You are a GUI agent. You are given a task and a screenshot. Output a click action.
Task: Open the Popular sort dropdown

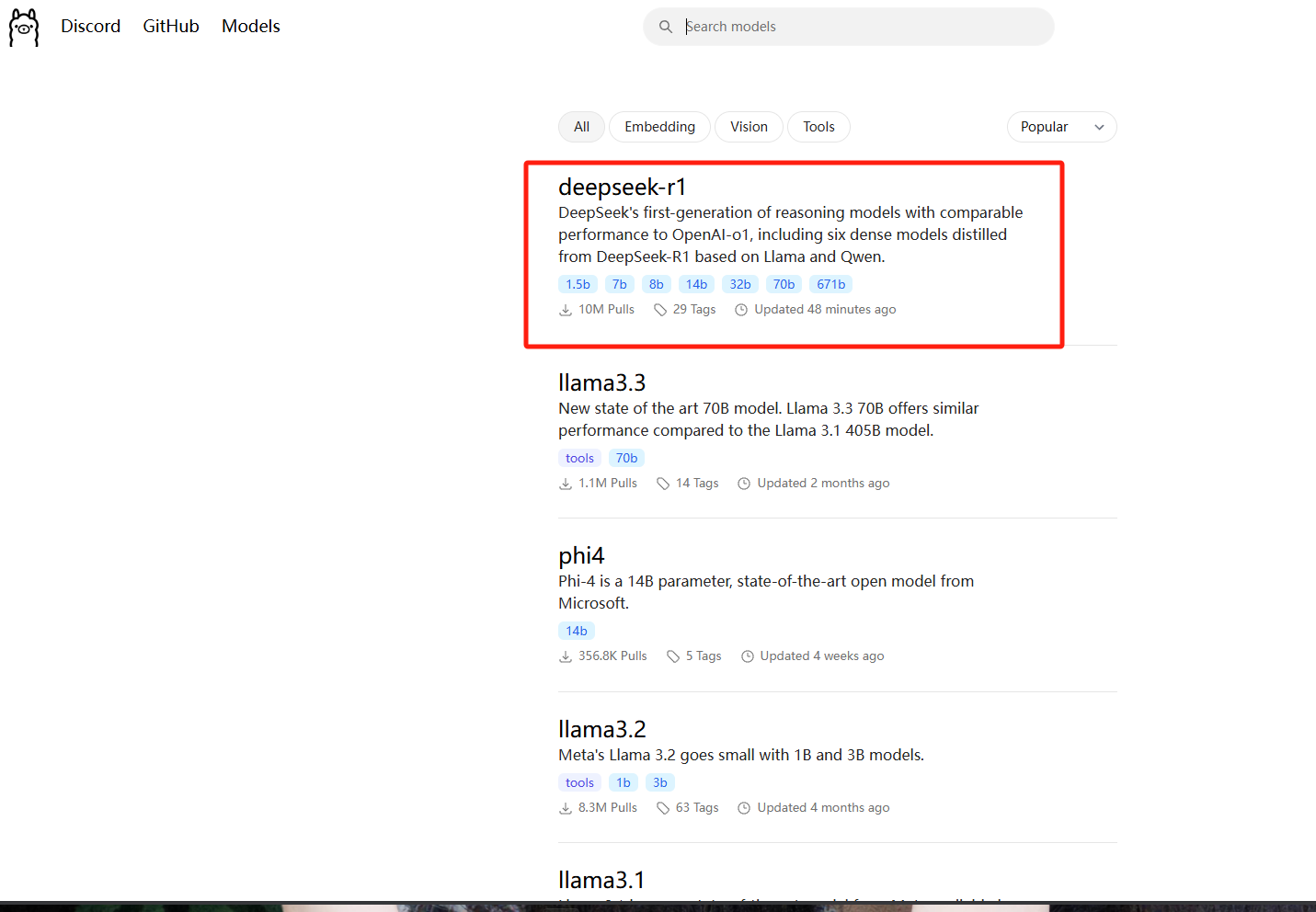coord(1062,127)
